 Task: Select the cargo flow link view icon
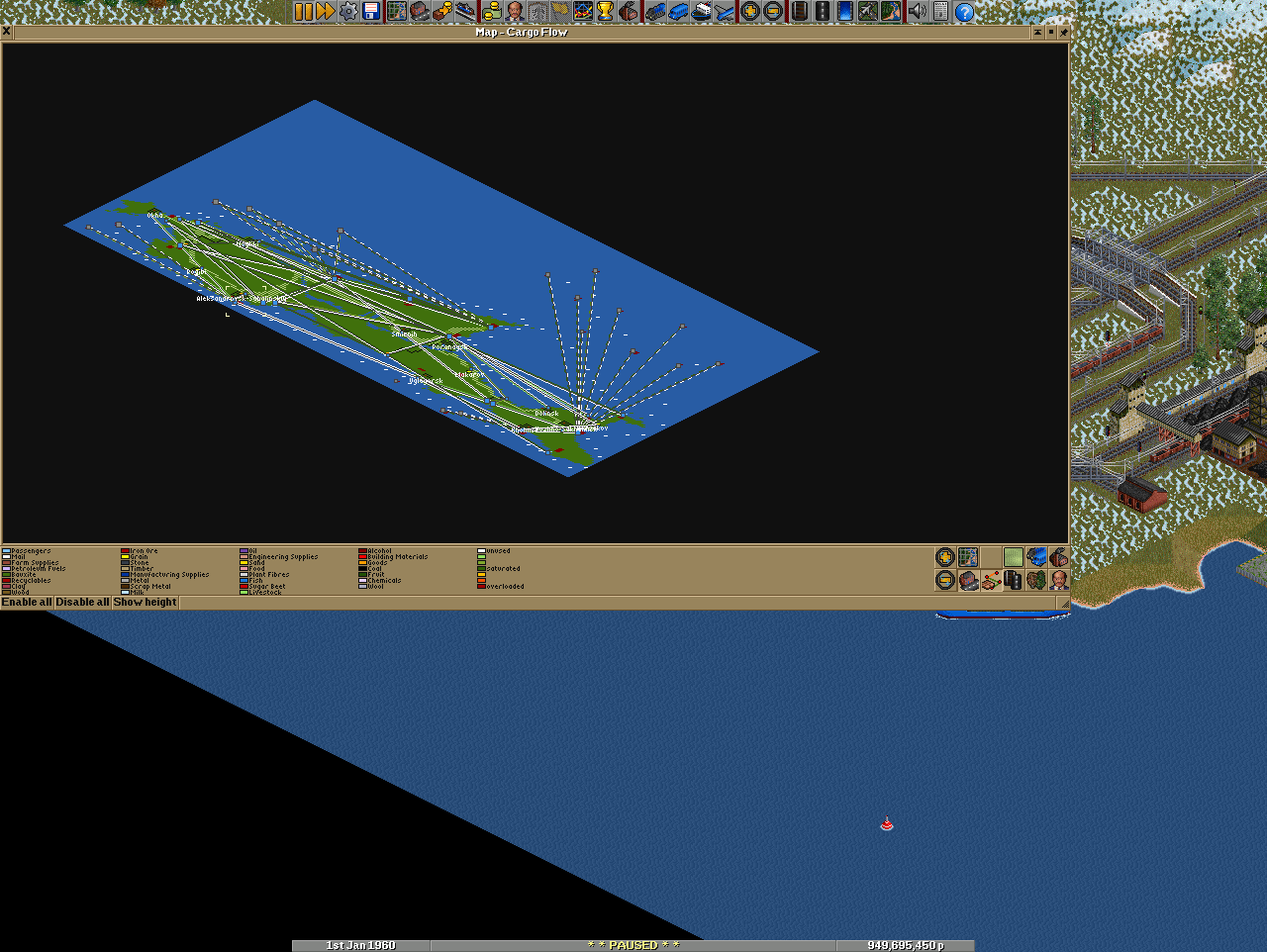coord(991,580)
